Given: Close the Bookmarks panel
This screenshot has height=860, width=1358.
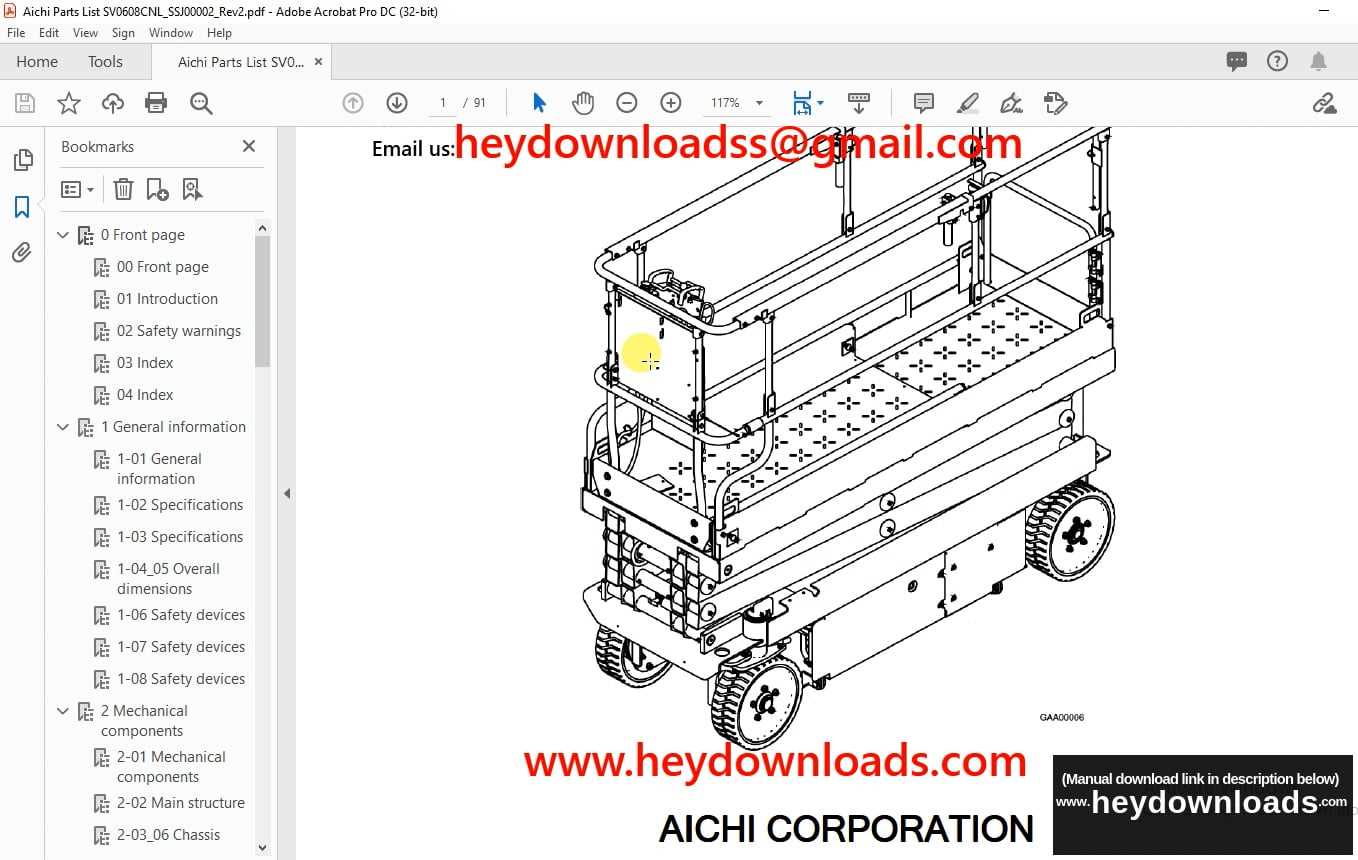Looking at the screenshot, I should [x=249, y=146].
